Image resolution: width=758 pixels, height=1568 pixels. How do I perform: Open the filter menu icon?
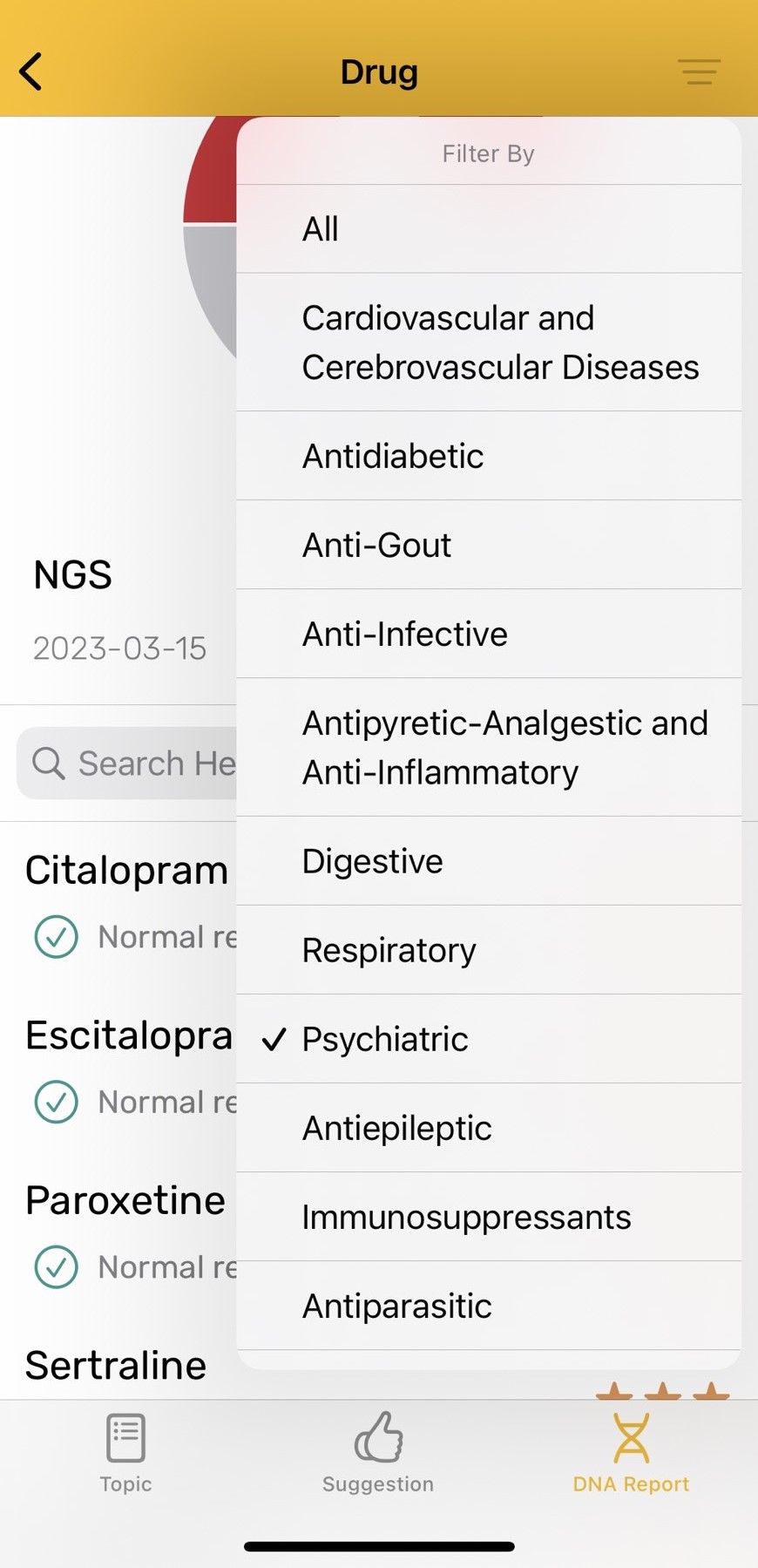[699, 71]
